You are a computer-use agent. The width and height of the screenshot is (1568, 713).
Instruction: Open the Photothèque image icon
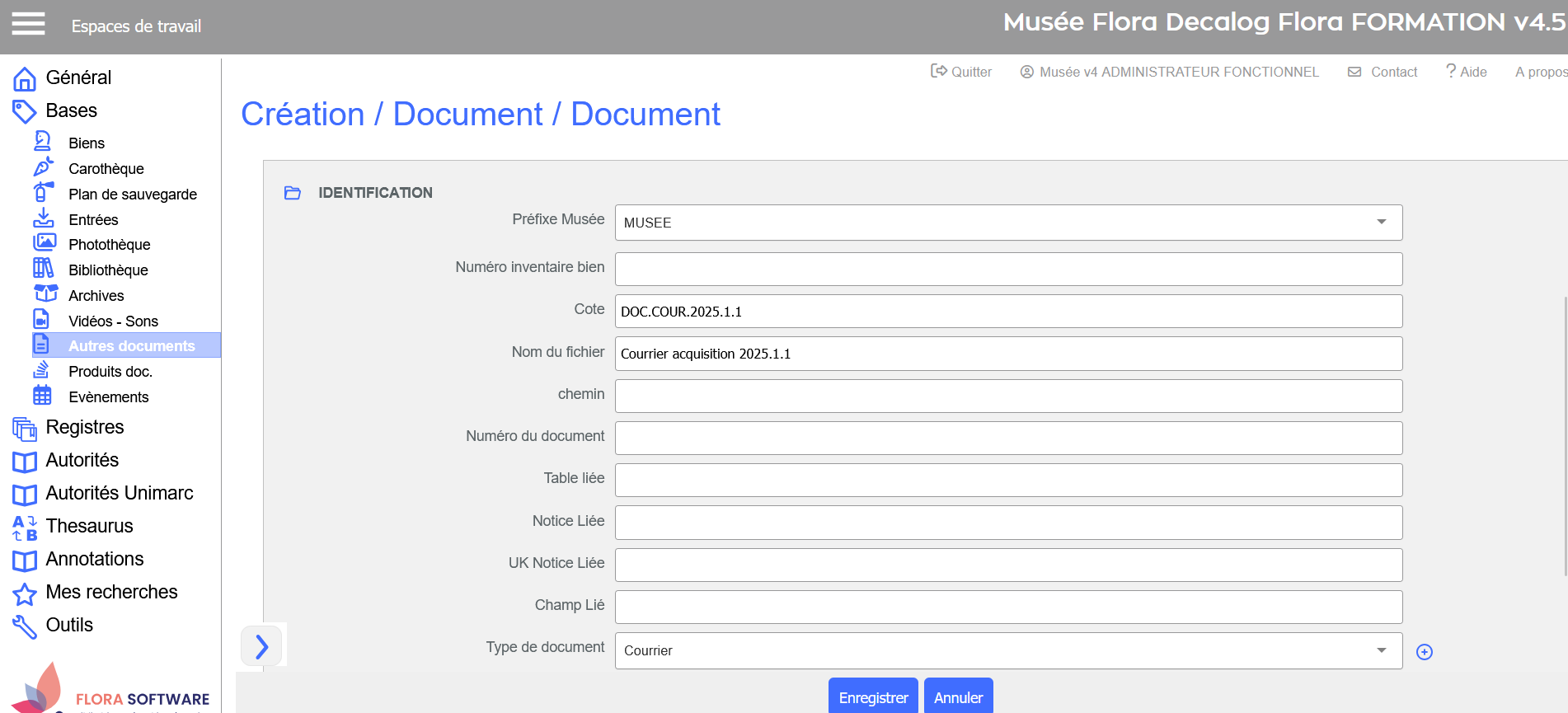point(44,243)
